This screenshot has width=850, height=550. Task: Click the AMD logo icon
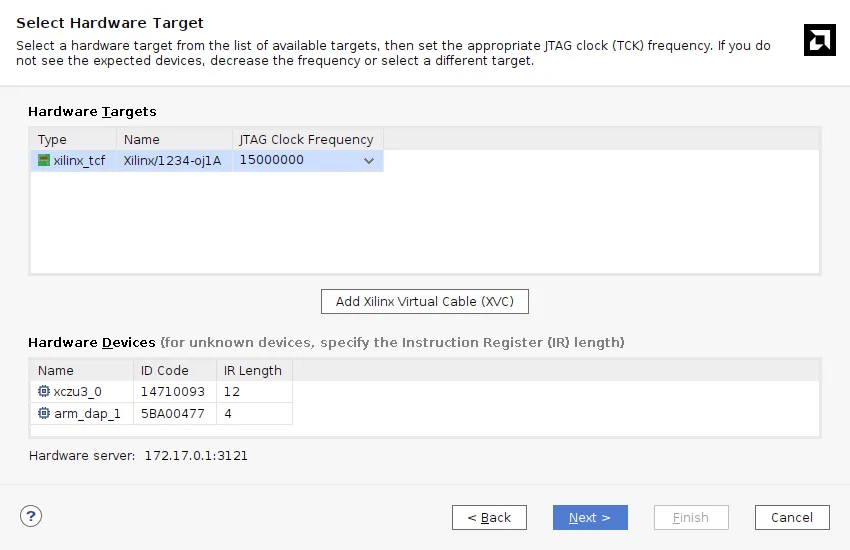pos(819,40)
